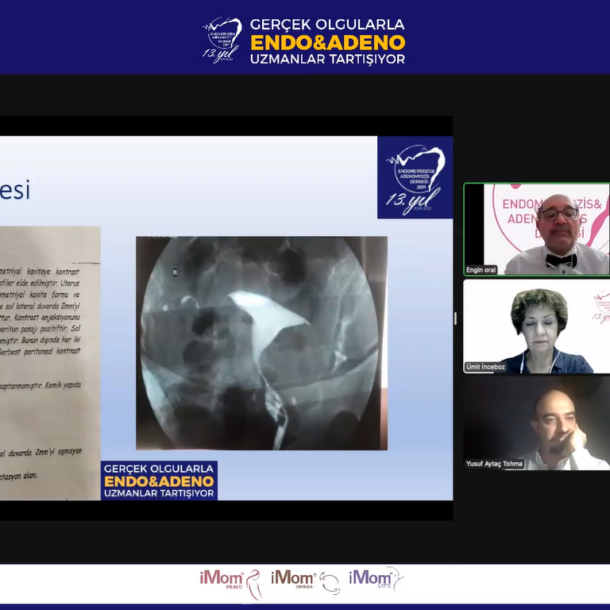Select Yusuf Aytaç Tohma's video tile
The image size is (610, 610).
point(535,423)
